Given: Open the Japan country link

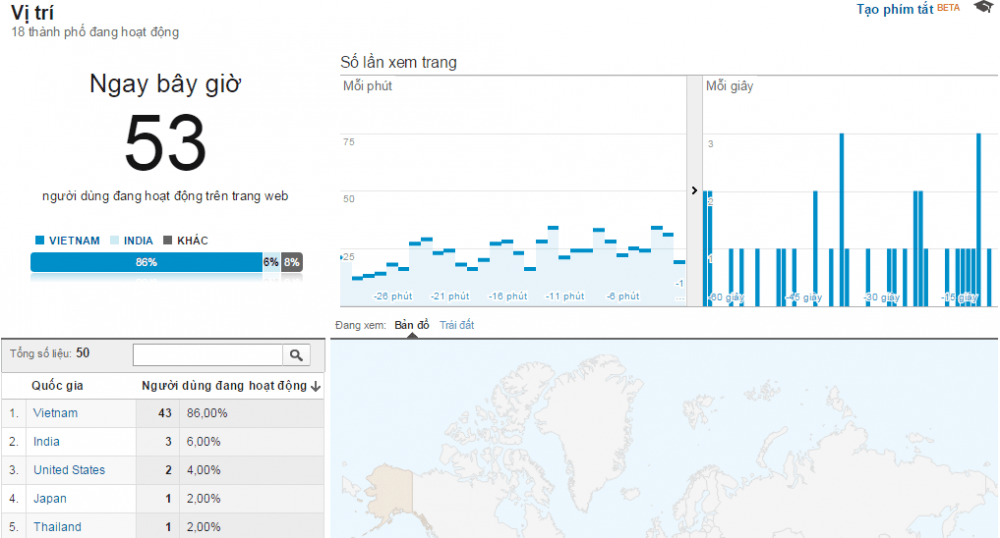Looking at the screenshot, I should tap(48, 498).
